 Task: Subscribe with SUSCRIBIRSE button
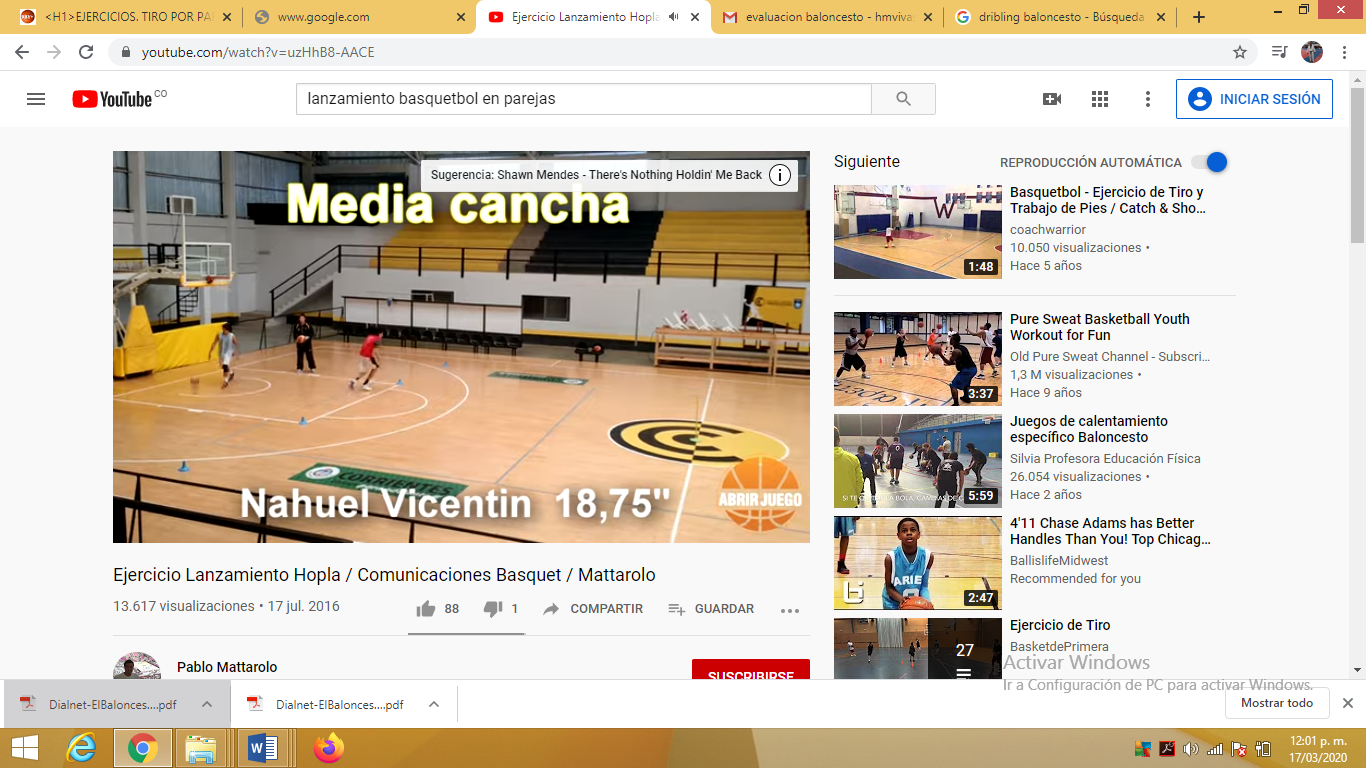(751, 670)
